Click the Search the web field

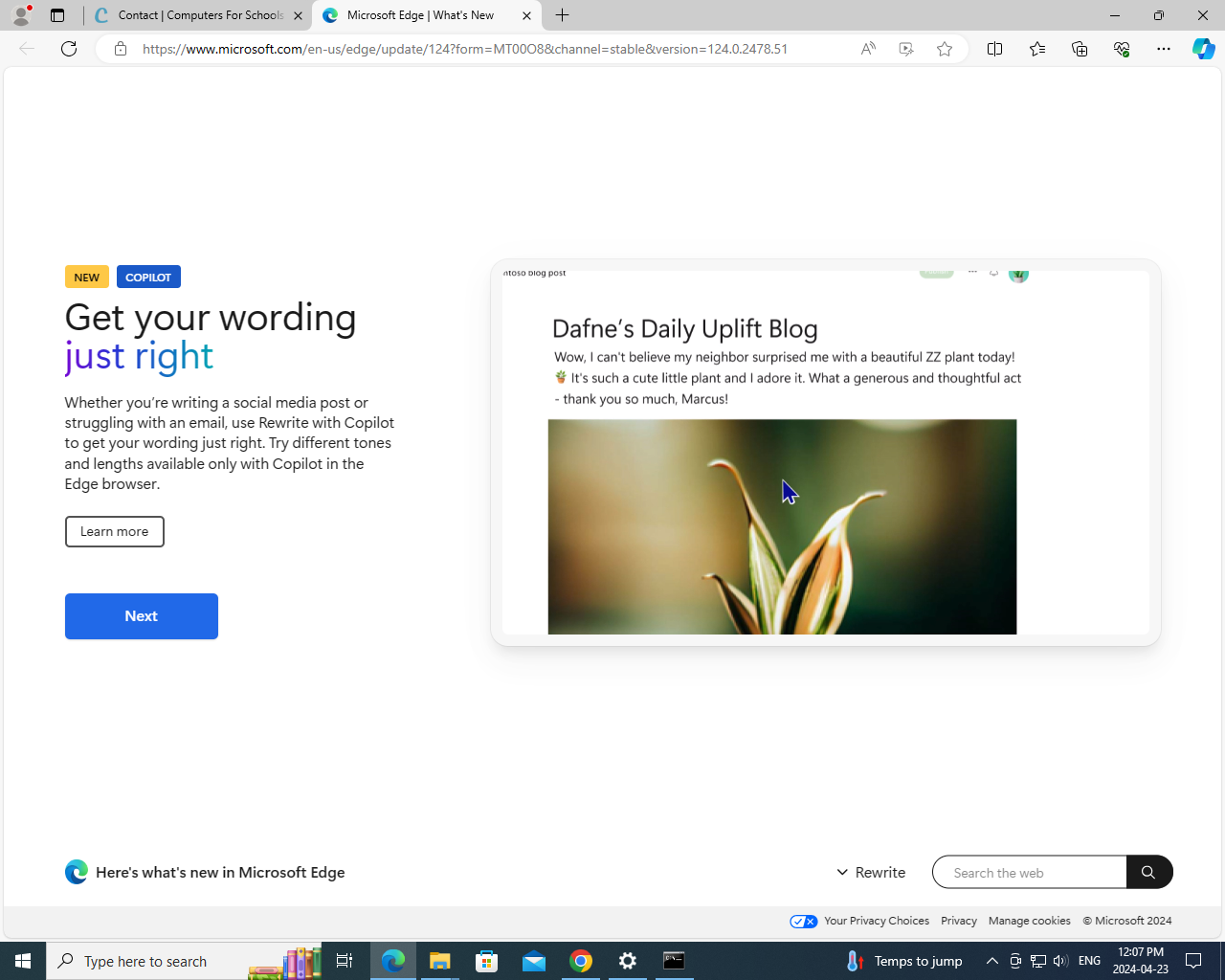pos(1029,873)
